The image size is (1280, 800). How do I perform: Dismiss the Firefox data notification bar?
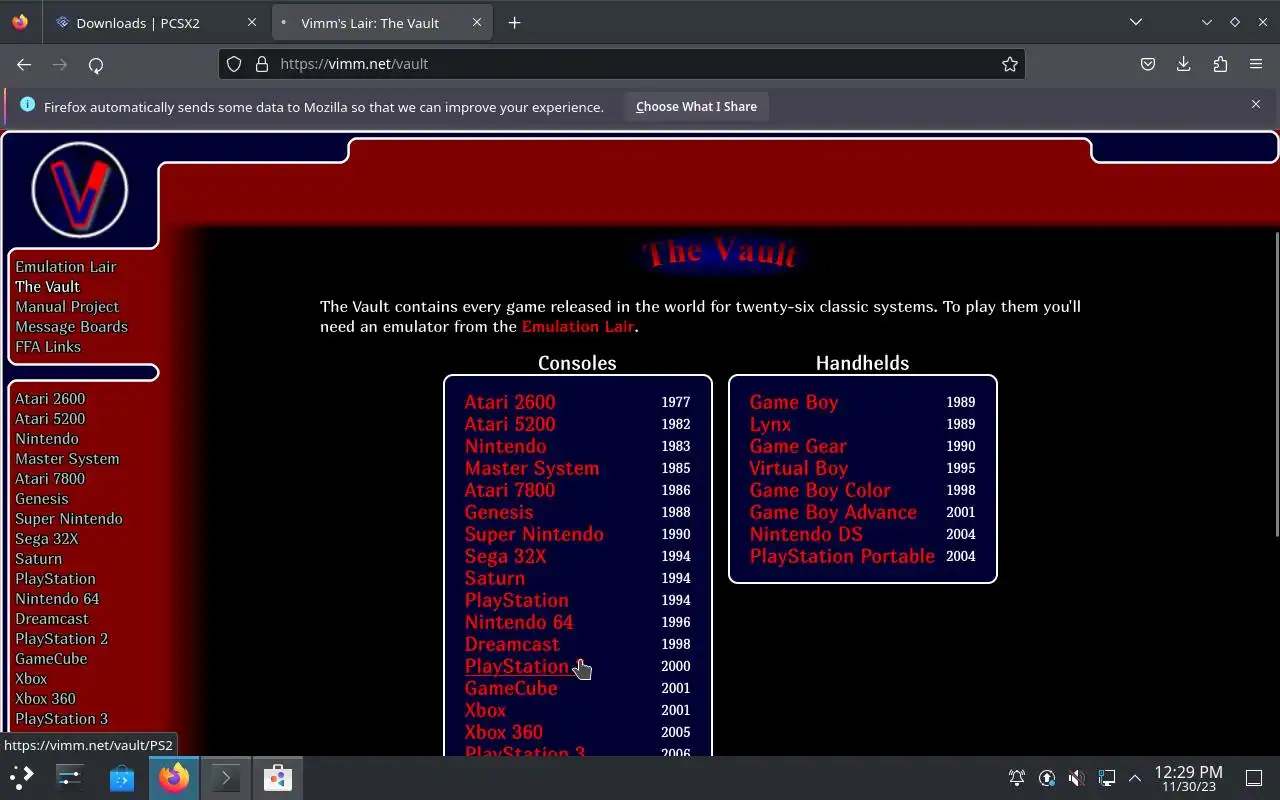[x=1256, y=104]
